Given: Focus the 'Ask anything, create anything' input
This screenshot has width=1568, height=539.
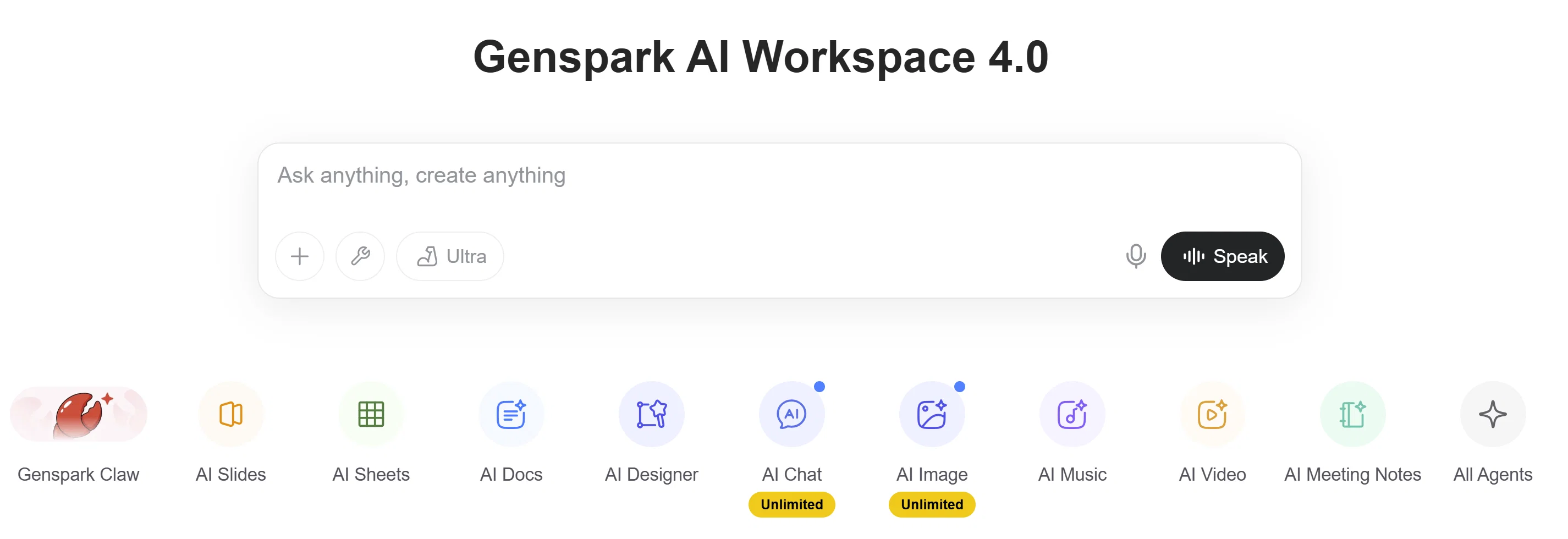Looking at the screenshot, I should [x=779, y=176].
